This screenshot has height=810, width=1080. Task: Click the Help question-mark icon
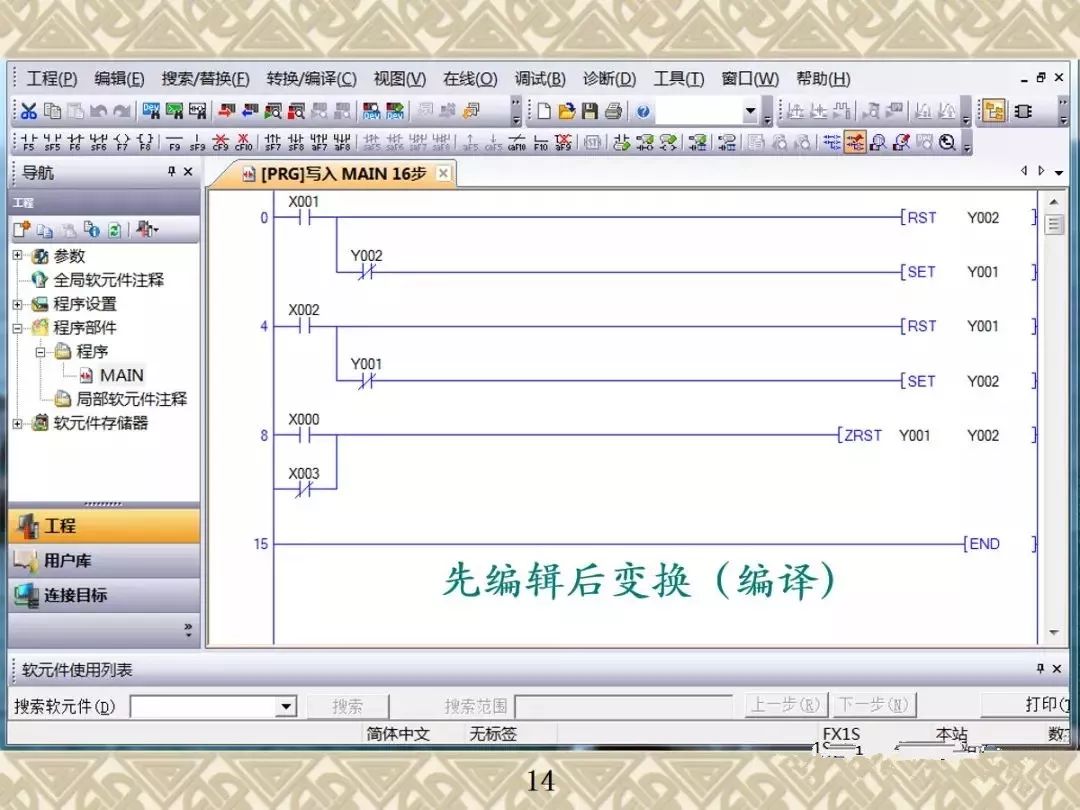pyautogui.click(x=642, y=110)
